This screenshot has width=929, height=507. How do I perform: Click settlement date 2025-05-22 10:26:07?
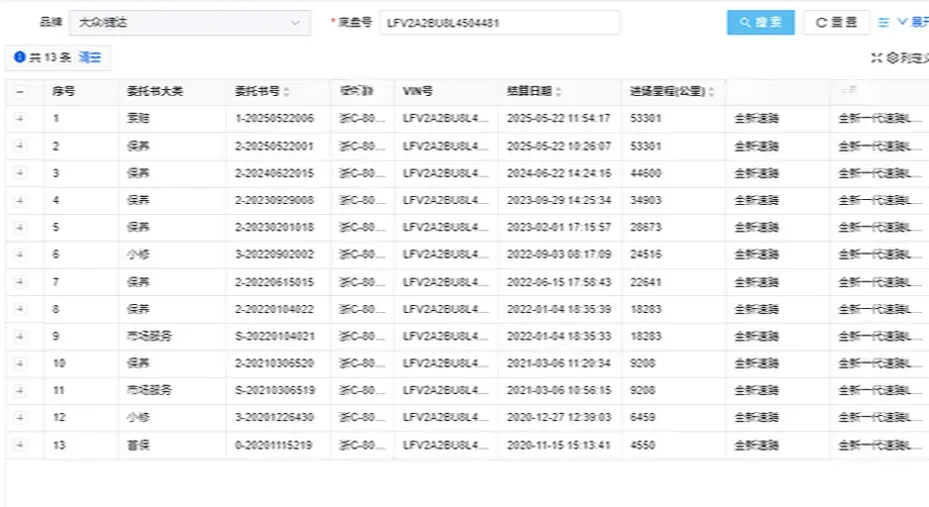[558, 146]
